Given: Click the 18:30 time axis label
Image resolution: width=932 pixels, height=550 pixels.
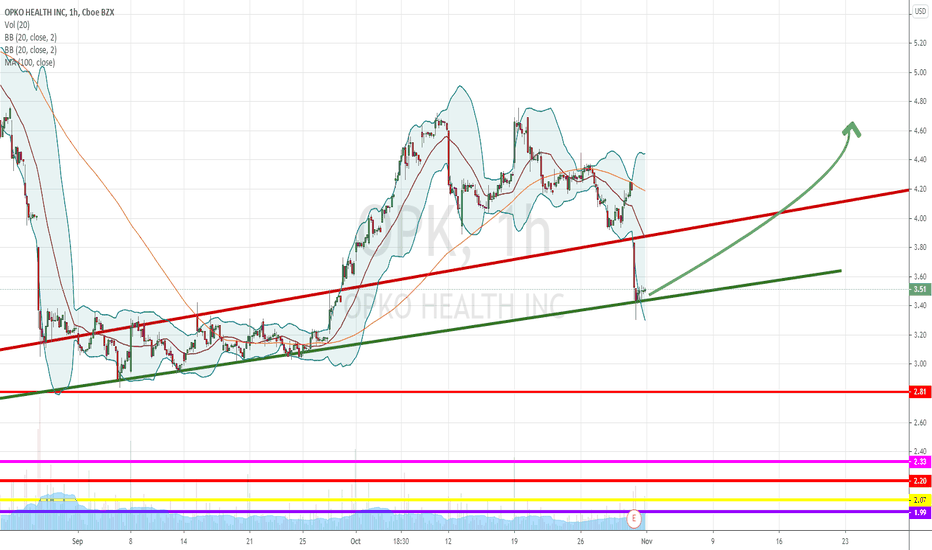Looking at the screenshot, I should (401, 541).
